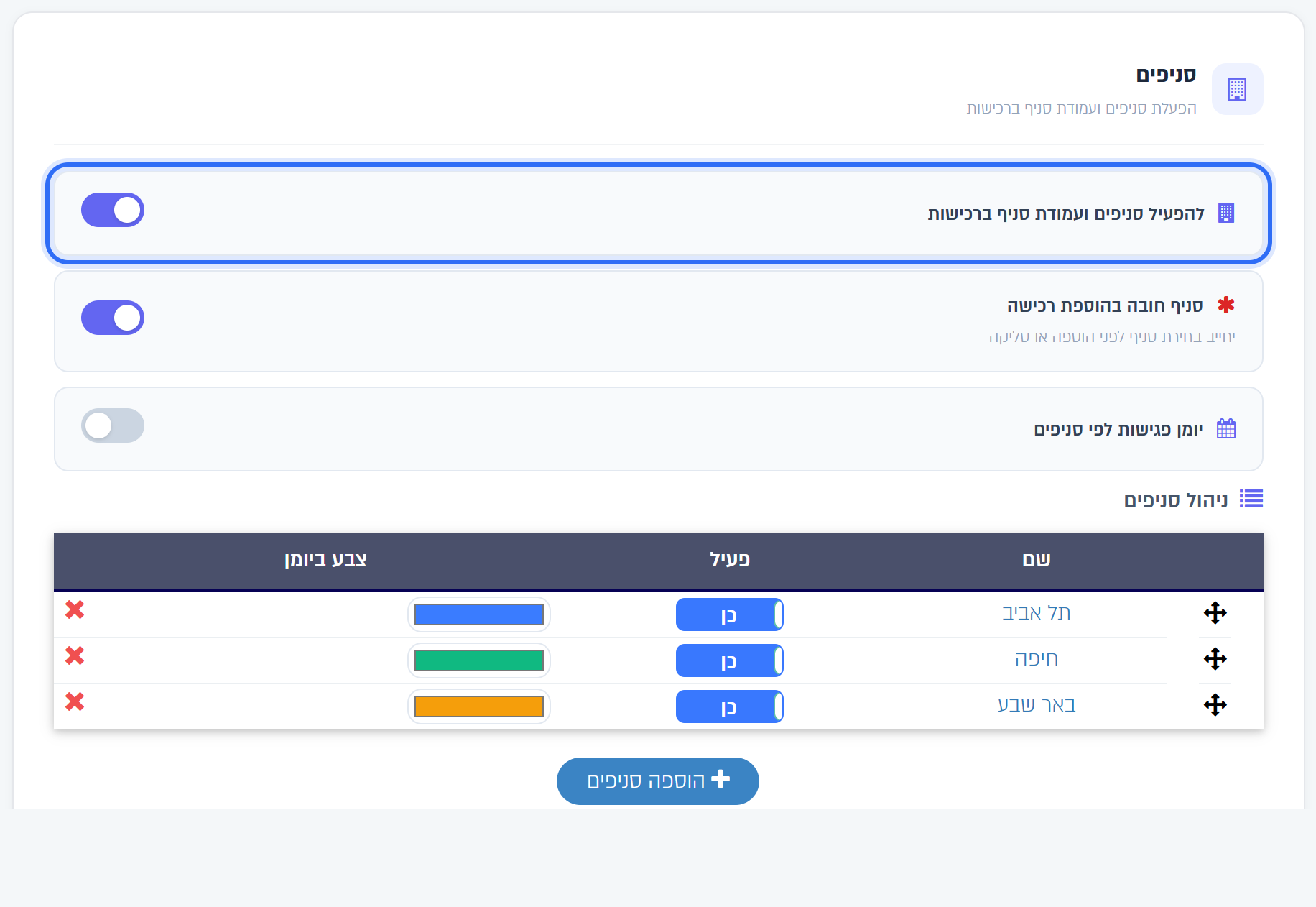Delete the באר שבע branch with red X
1316x907 pixels.
75,701
